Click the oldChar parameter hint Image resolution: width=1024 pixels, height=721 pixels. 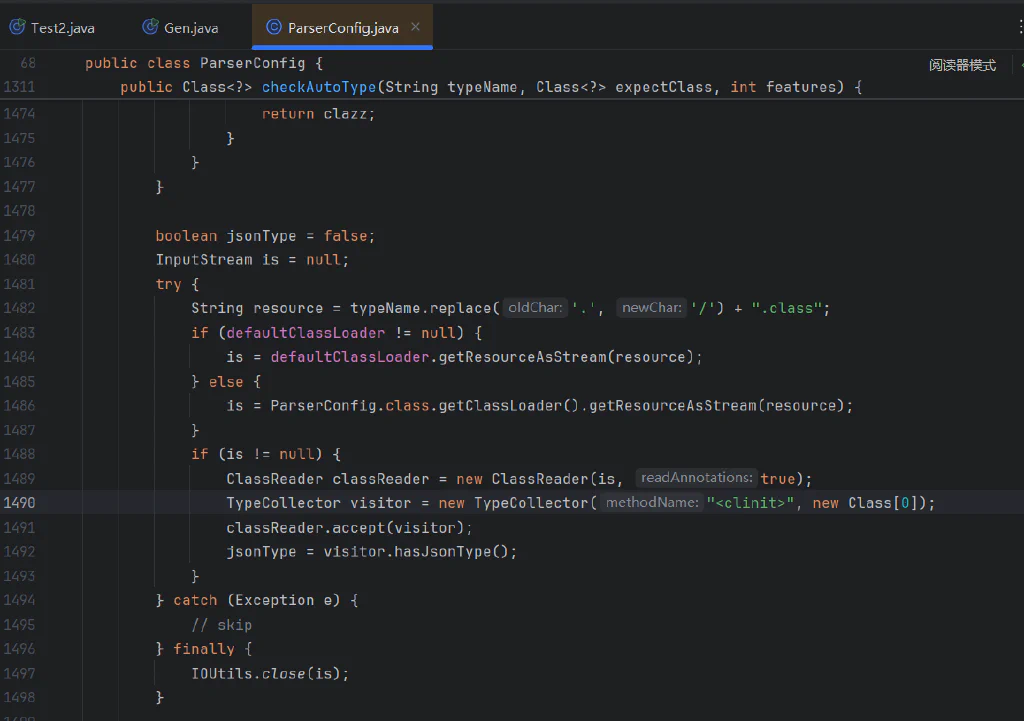point(535,308)
